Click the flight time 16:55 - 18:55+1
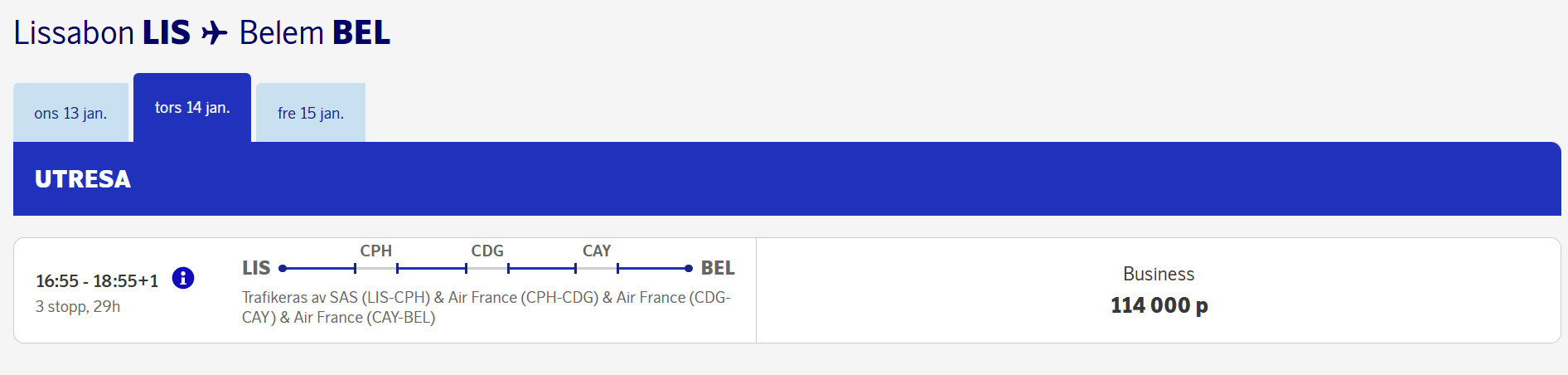 pyautogui.click(x=97, y=281)
